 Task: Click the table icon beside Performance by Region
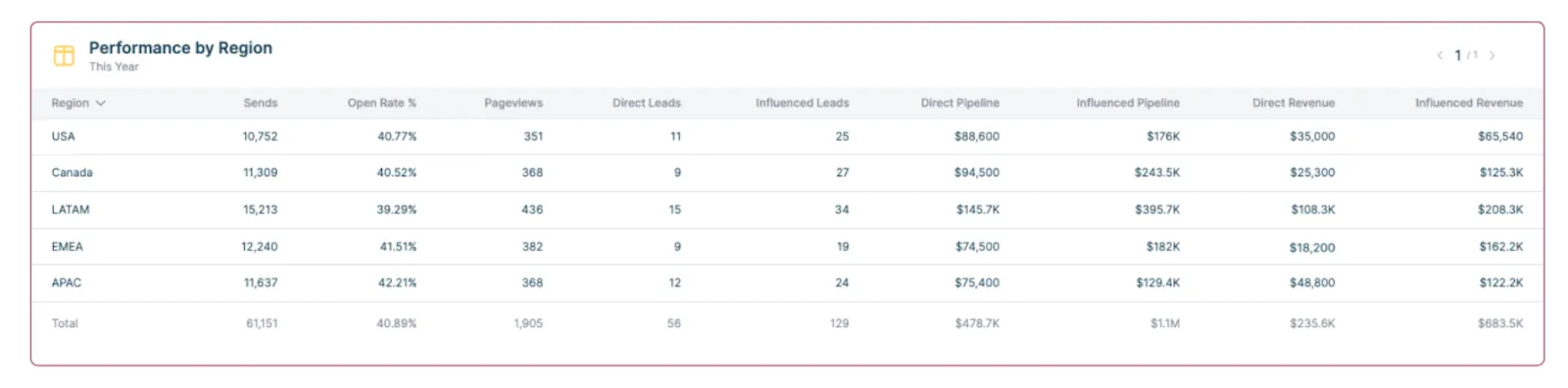click(64, 56)
